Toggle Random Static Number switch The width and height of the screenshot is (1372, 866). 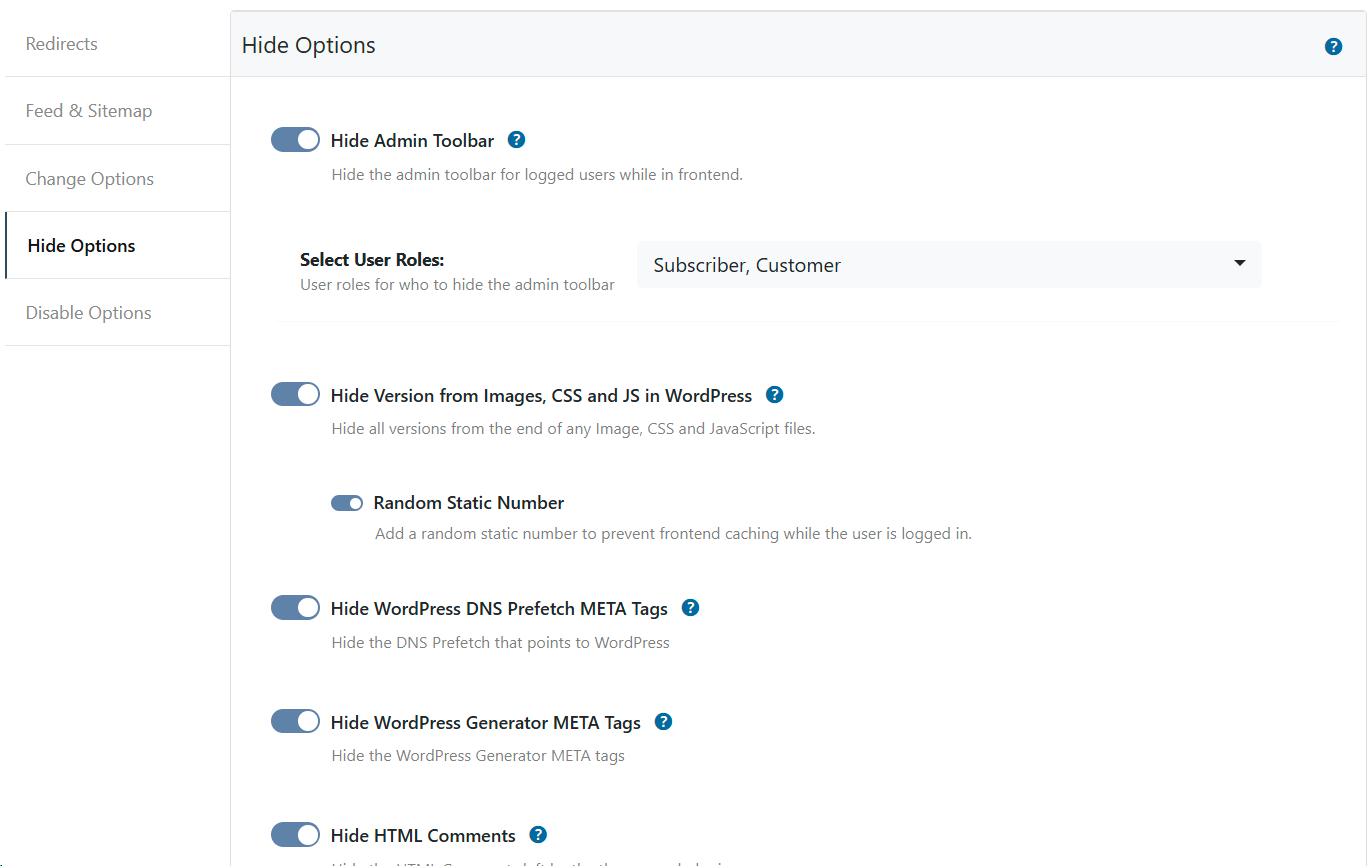(x=347, y=503)
